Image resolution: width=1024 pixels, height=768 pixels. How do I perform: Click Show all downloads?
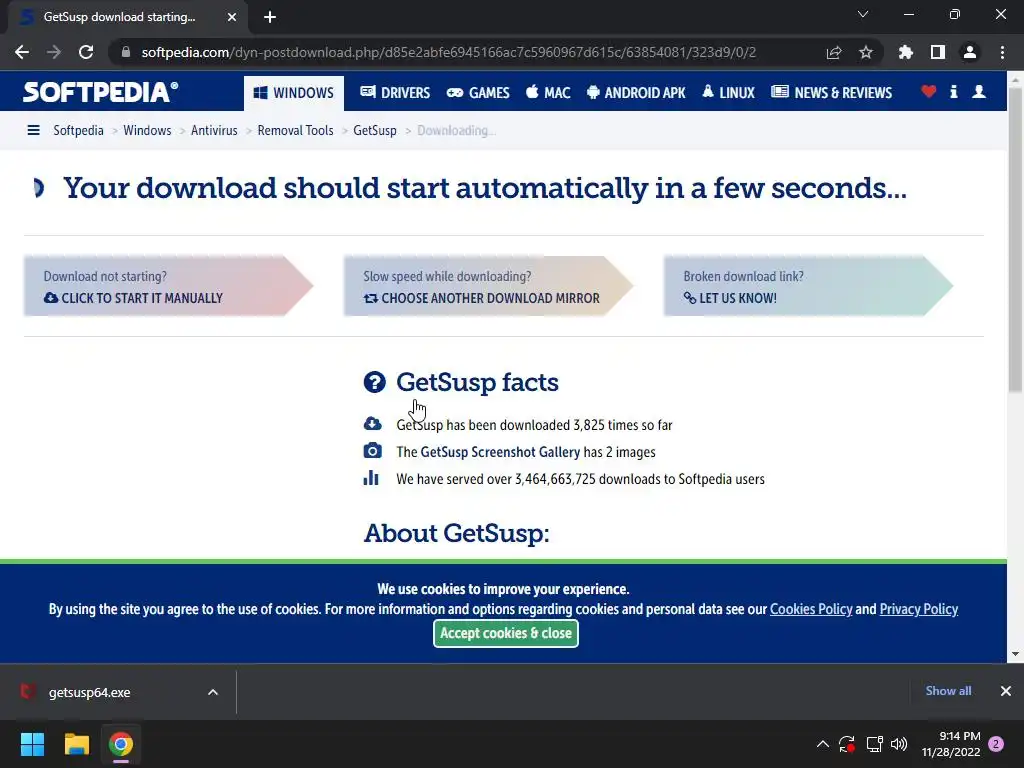[x=948, y=691]
